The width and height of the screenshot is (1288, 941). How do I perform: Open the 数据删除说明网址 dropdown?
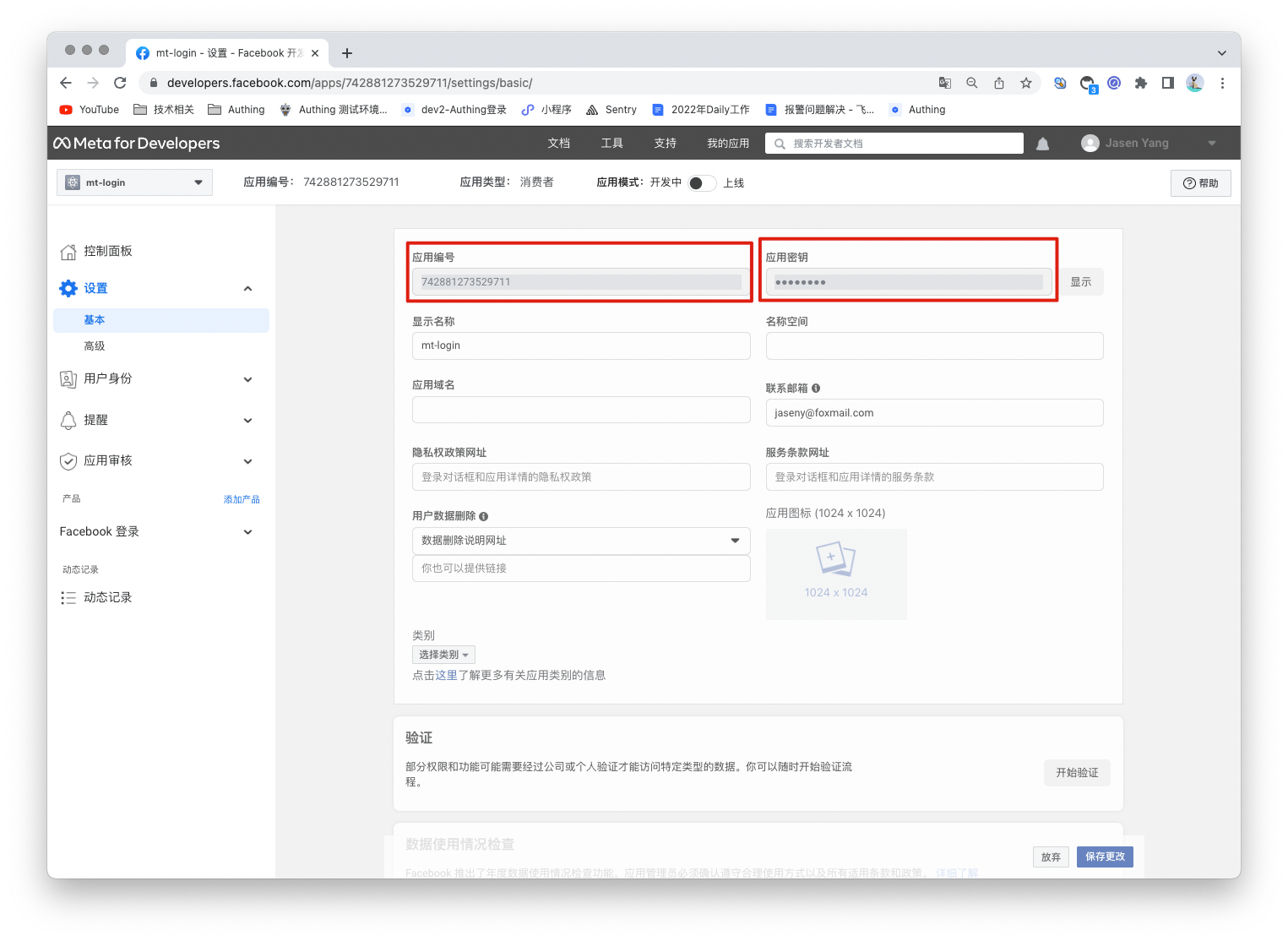[580, 541]
